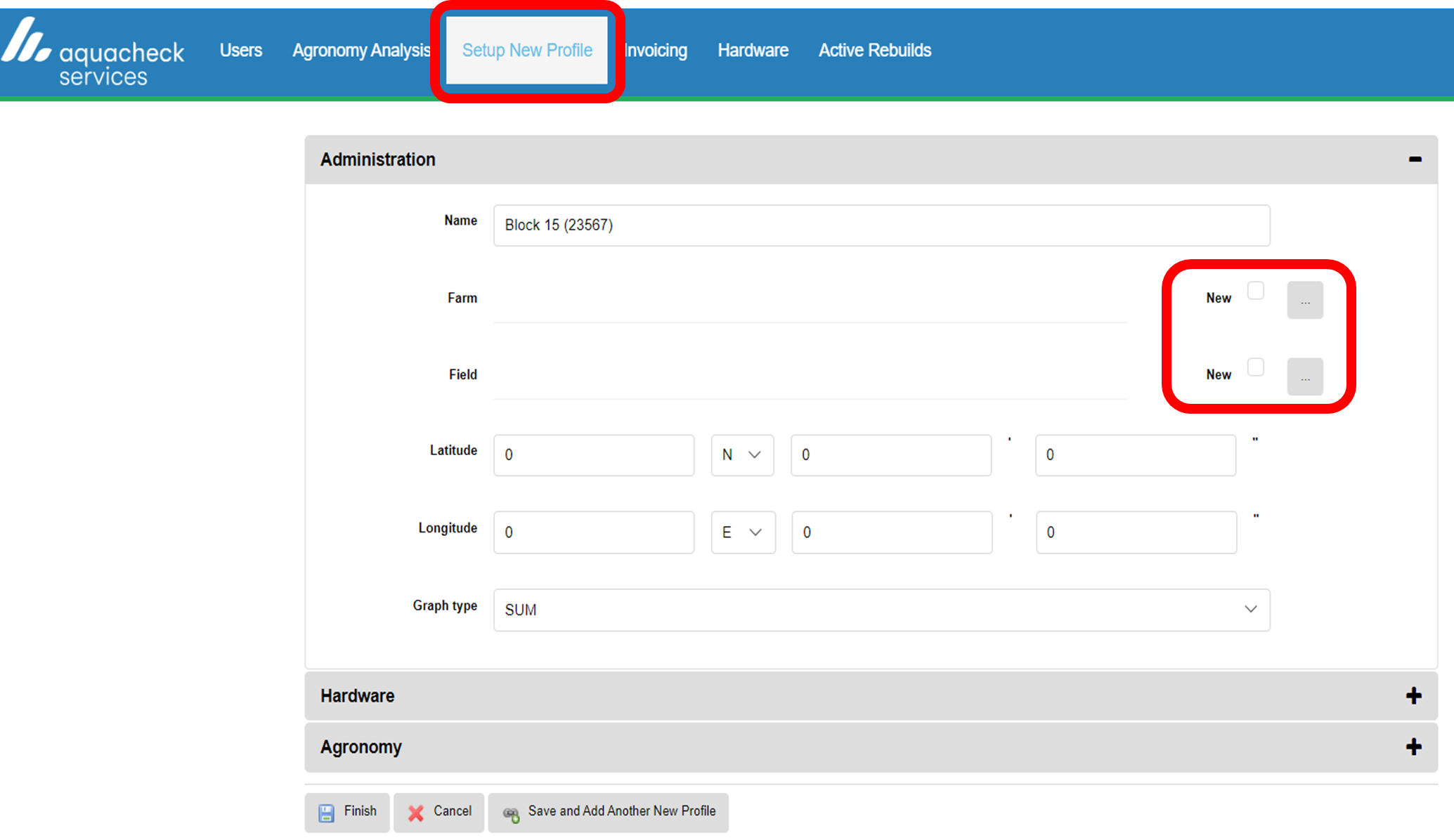
Task: Click the Save and Add Another icon
Action: [511, 814]
